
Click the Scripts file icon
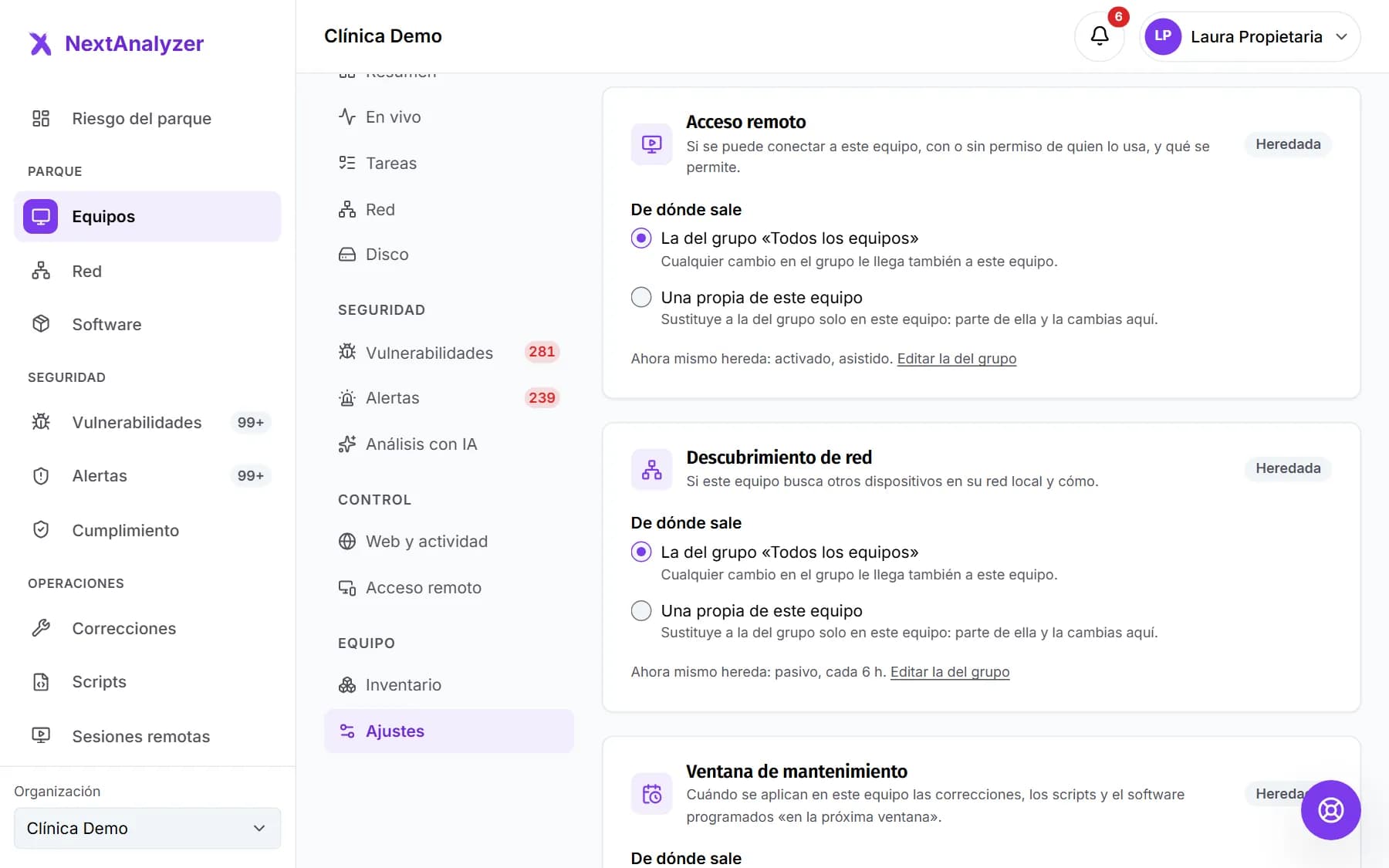point(41,681)
